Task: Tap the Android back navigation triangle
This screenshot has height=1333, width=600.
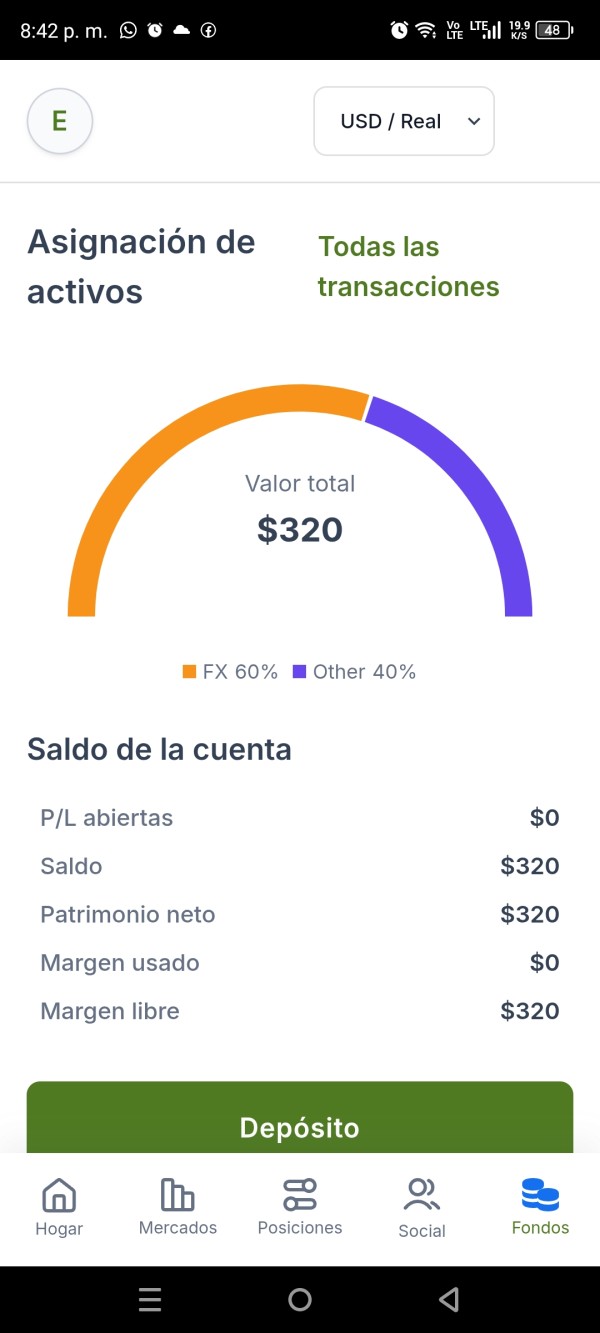Action: [449, 1299]
